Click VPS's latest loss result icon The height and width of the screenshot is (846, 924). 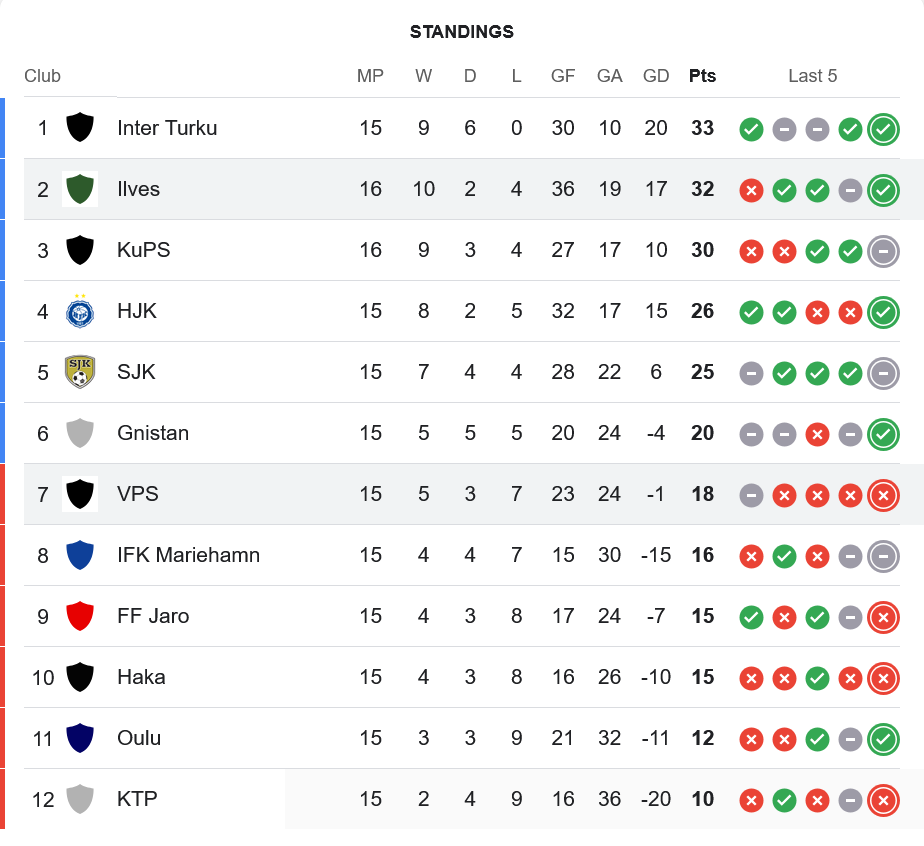883,495
